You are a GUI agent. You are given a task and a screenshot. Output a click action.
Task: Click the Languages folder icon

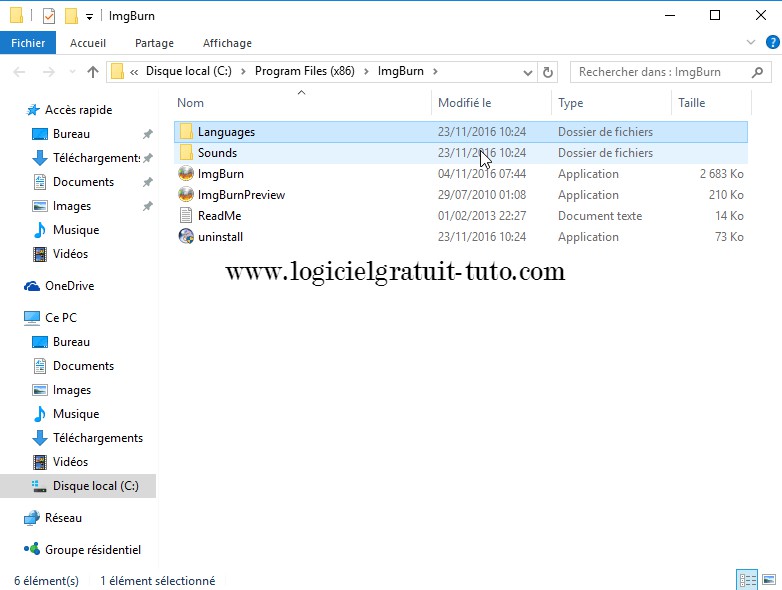pos(186,132)
